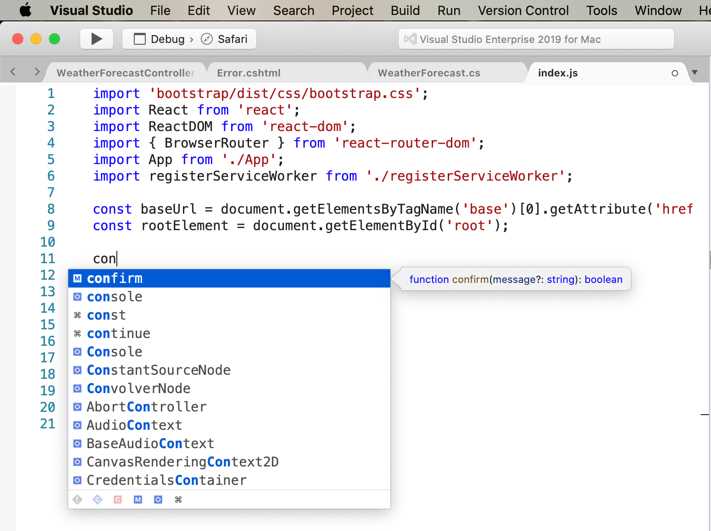Click the class icon beside AbortController

coord(78,407)
